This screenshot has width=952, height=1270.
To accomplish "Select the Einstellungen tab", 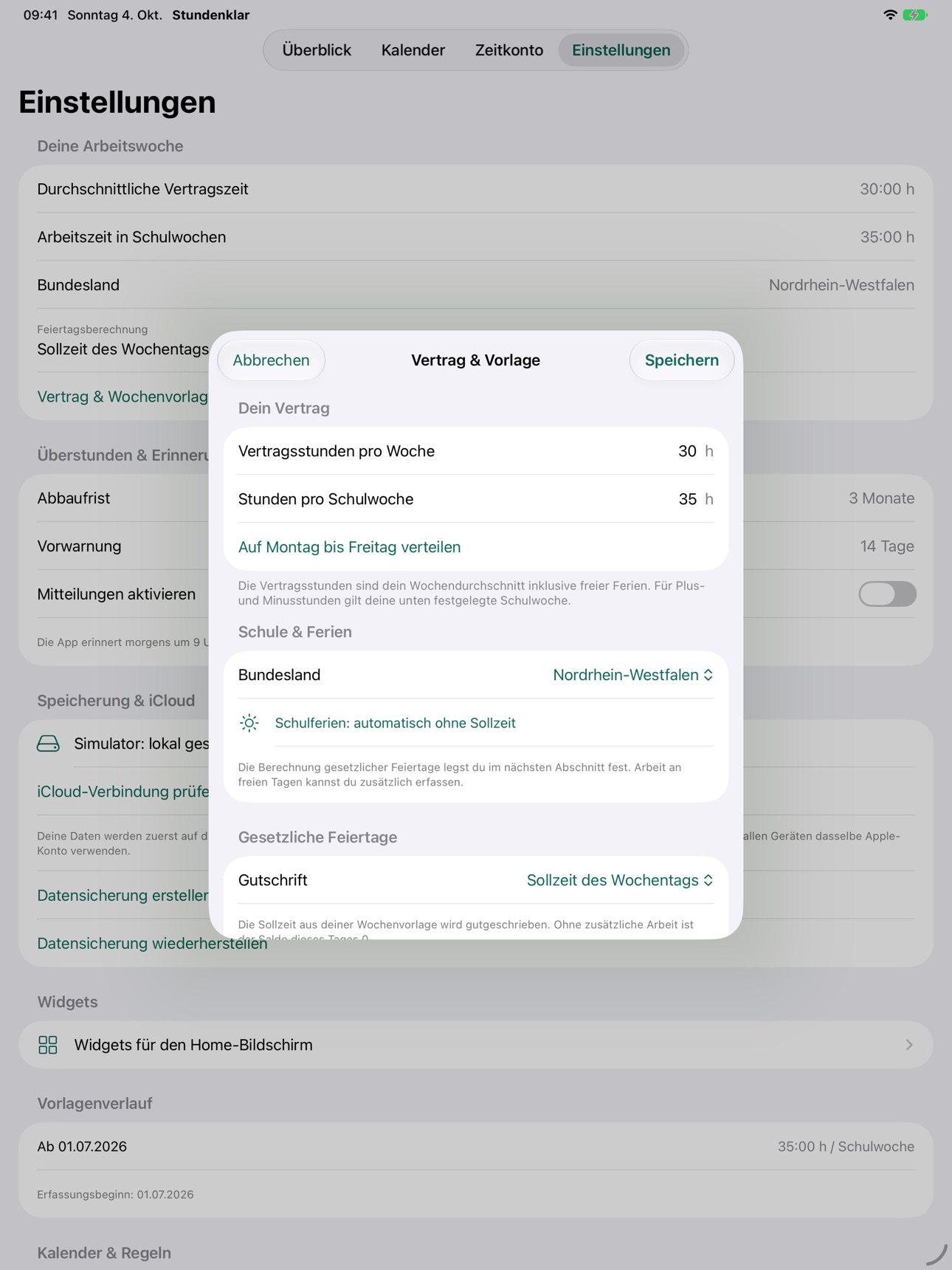I will [x=621, y=50].
